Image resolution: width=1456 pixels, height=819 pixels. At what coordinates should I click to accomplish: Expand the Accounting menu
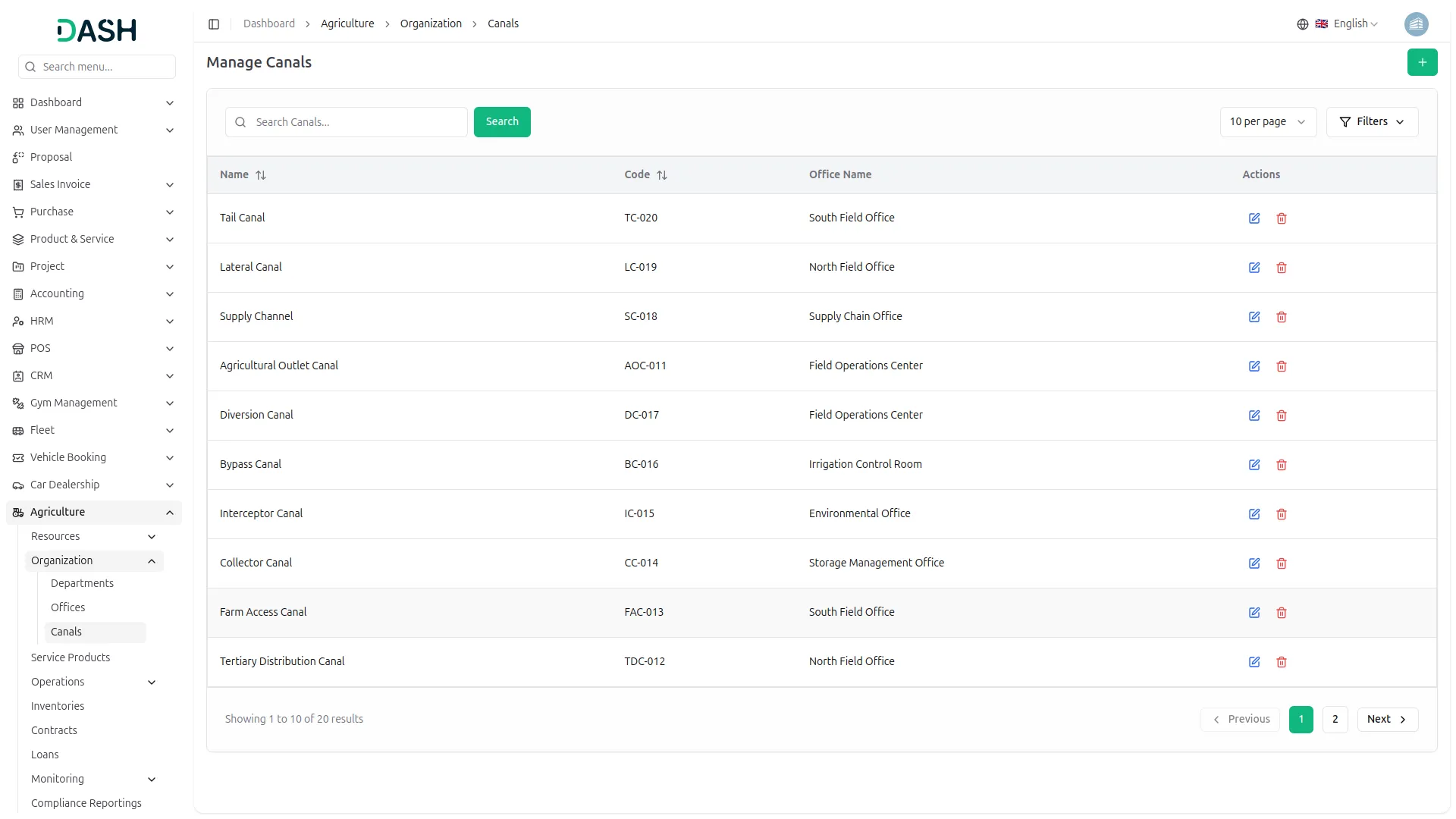coord(94,293)
